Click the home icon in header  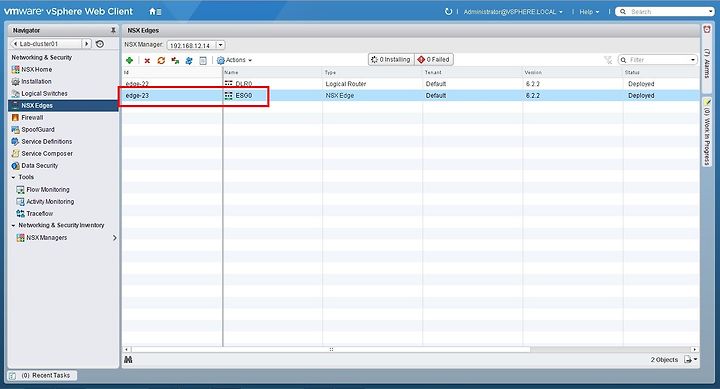(x=155, y=11)
